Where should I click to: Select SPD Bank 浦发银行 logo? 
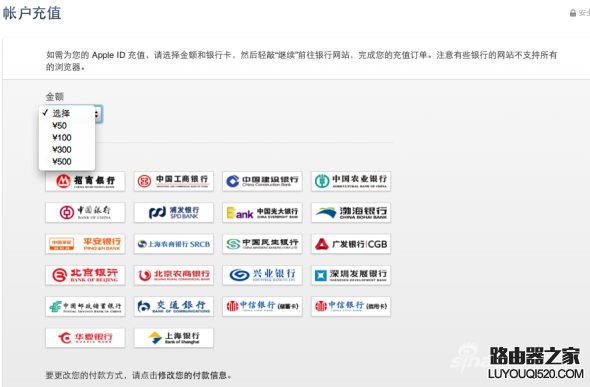pos(174,212)
